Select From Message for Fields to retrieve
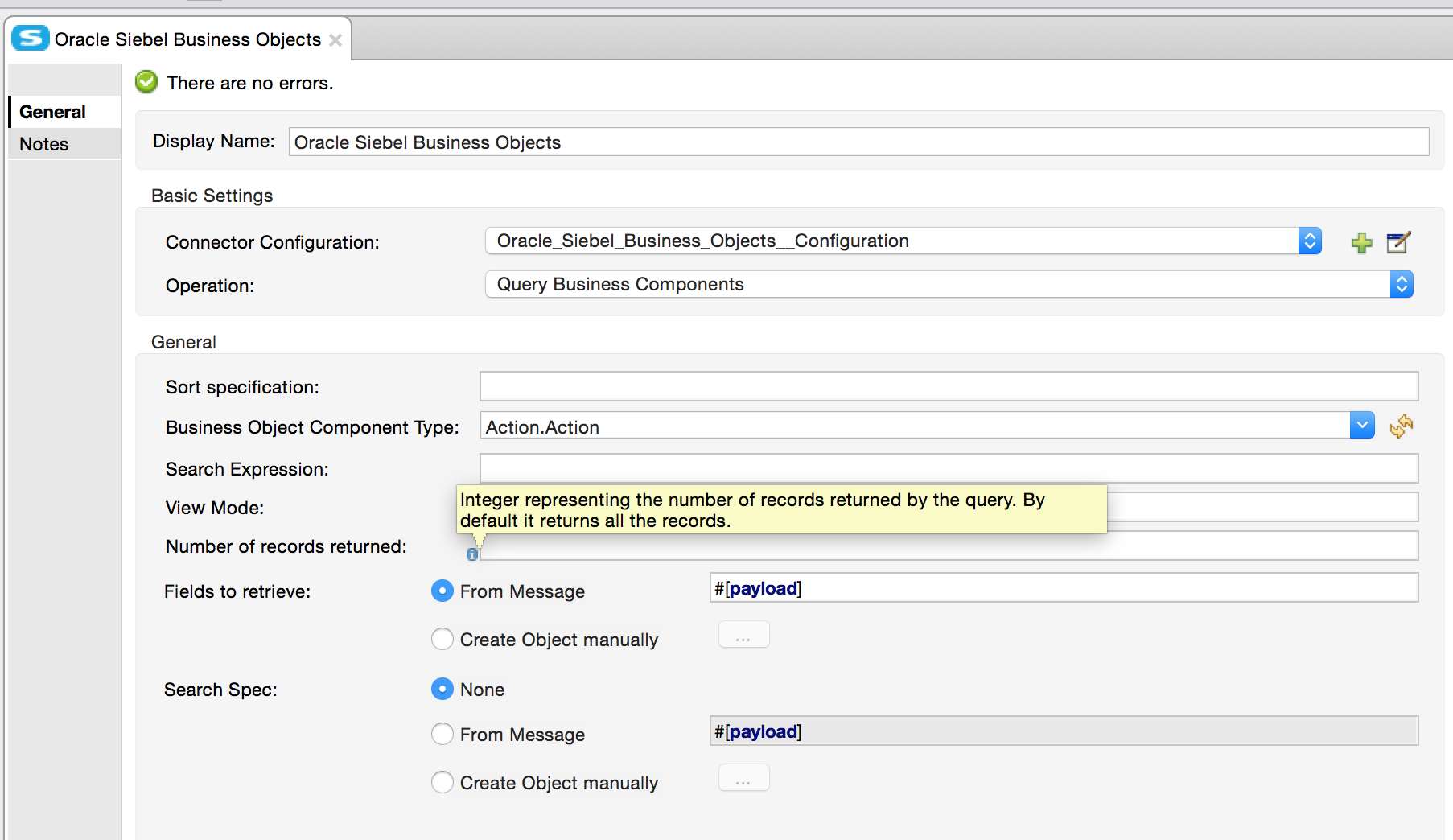Viewport: 1453px width, 840px height. (442, 591)
